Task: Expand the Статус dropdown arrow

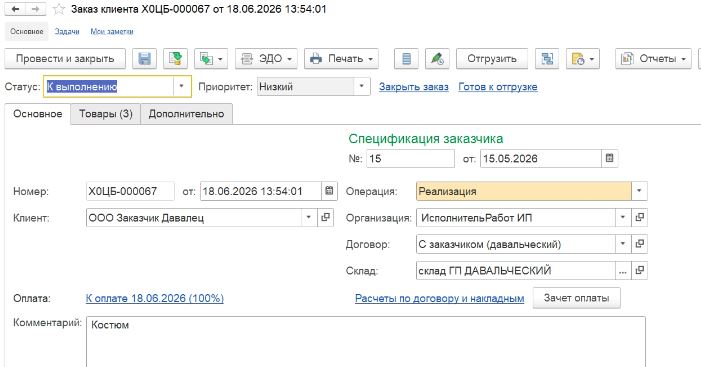Action: coord(182,86)
